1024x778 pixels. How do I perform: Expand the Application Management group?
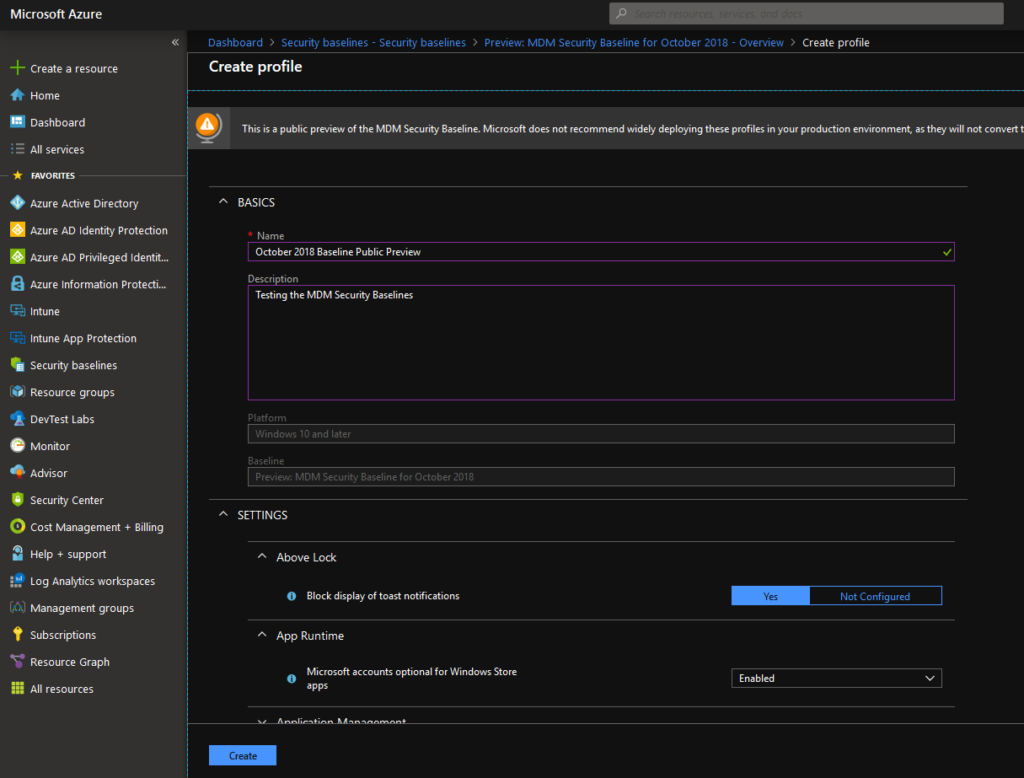pos(262,721)
